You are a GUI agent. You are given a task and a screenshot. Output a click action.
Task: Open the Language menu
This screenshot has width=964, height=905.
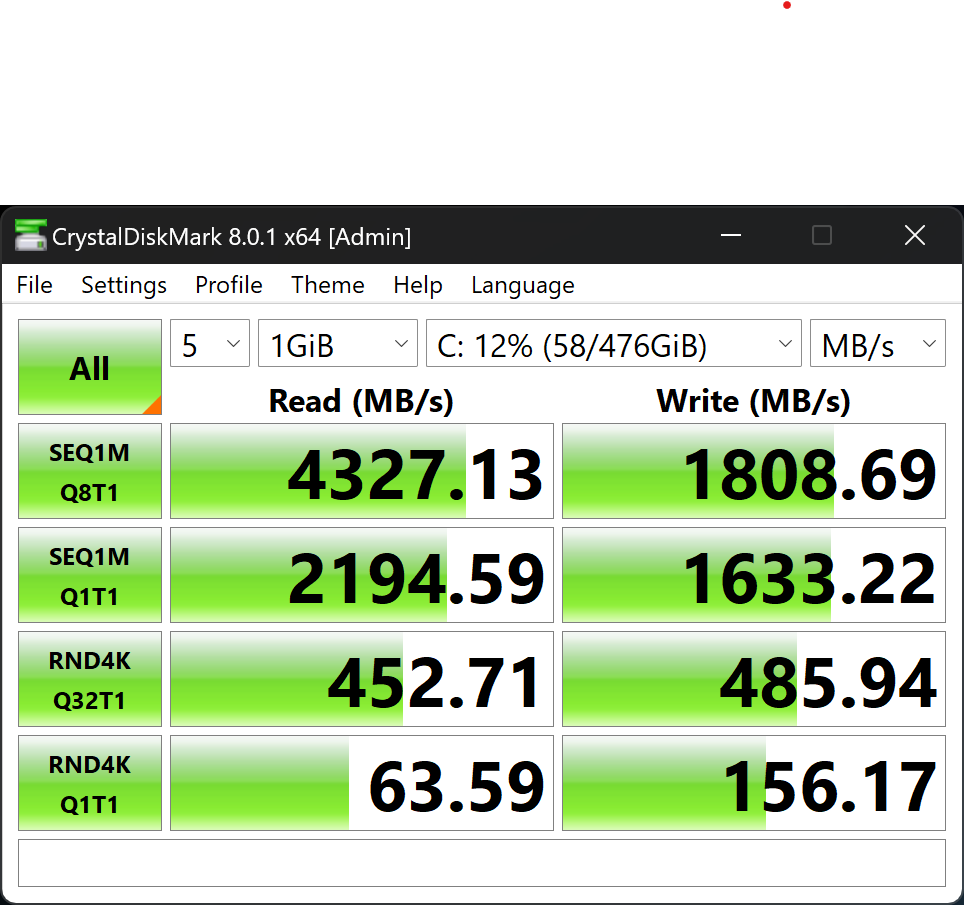coord(523,285)
